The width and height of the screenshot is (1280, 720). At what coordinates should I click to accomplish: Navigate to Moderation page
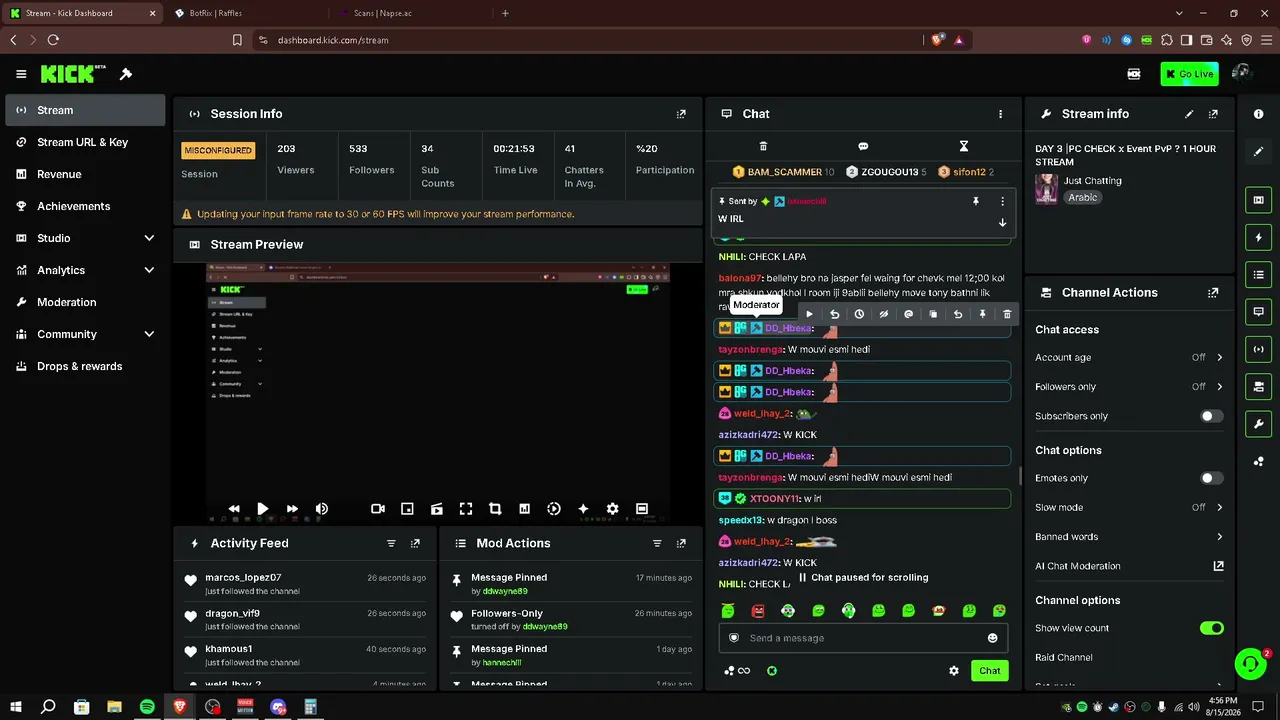(85, 302)
